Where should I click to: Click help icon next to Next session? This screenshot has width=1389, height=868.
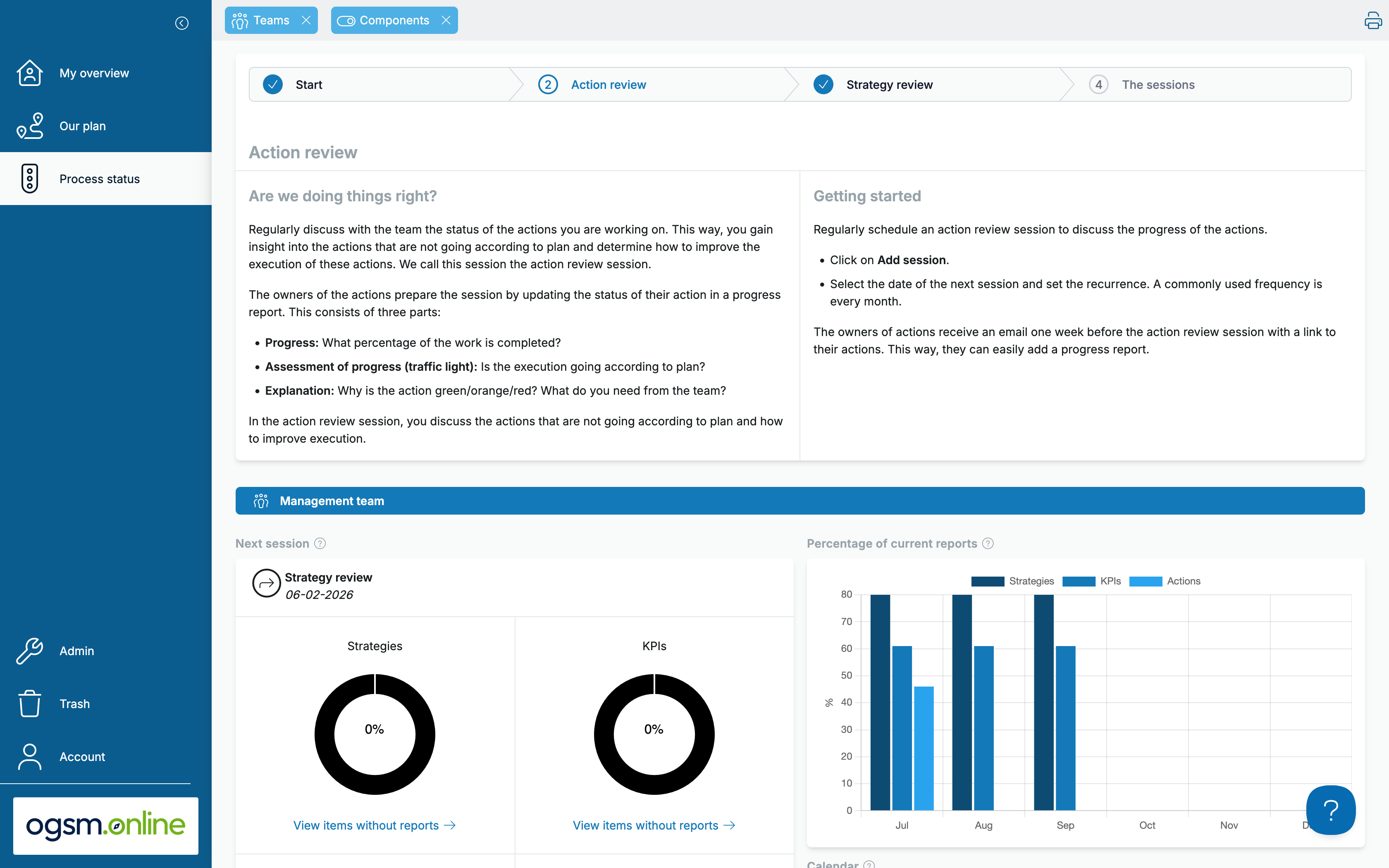[x=320, y=543]
